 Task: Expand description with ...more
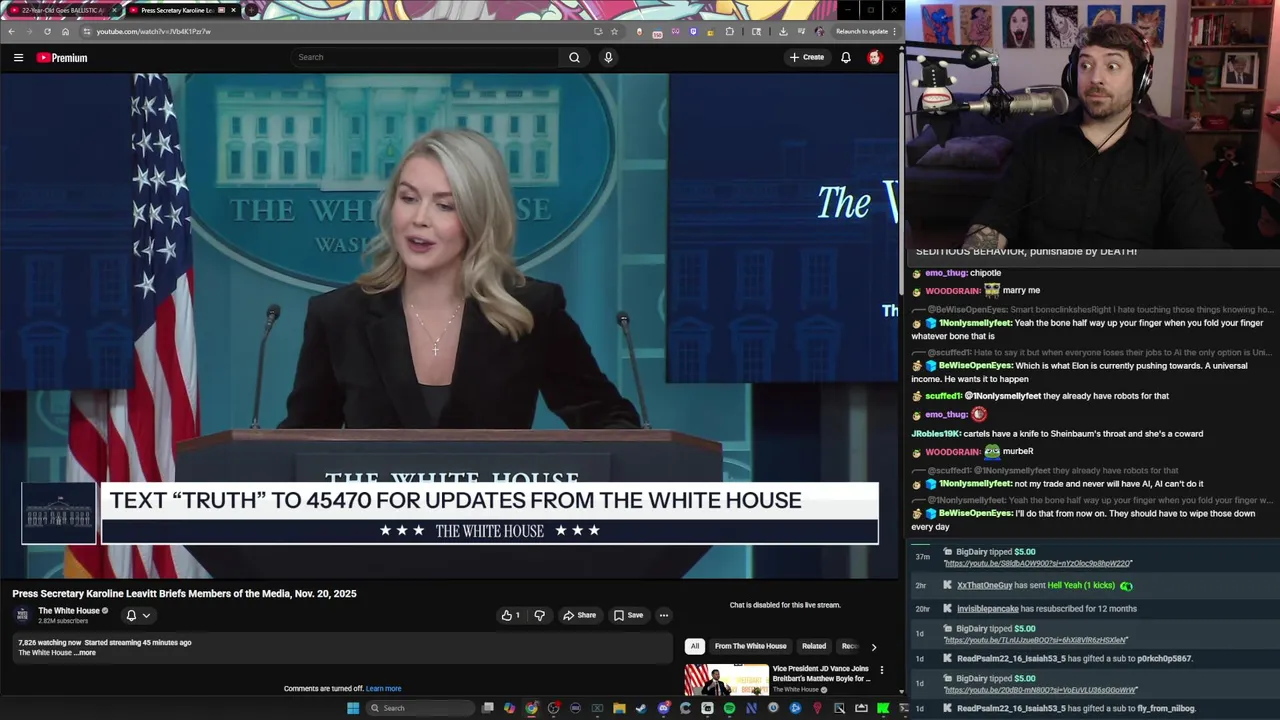click(x=85, y=653)
